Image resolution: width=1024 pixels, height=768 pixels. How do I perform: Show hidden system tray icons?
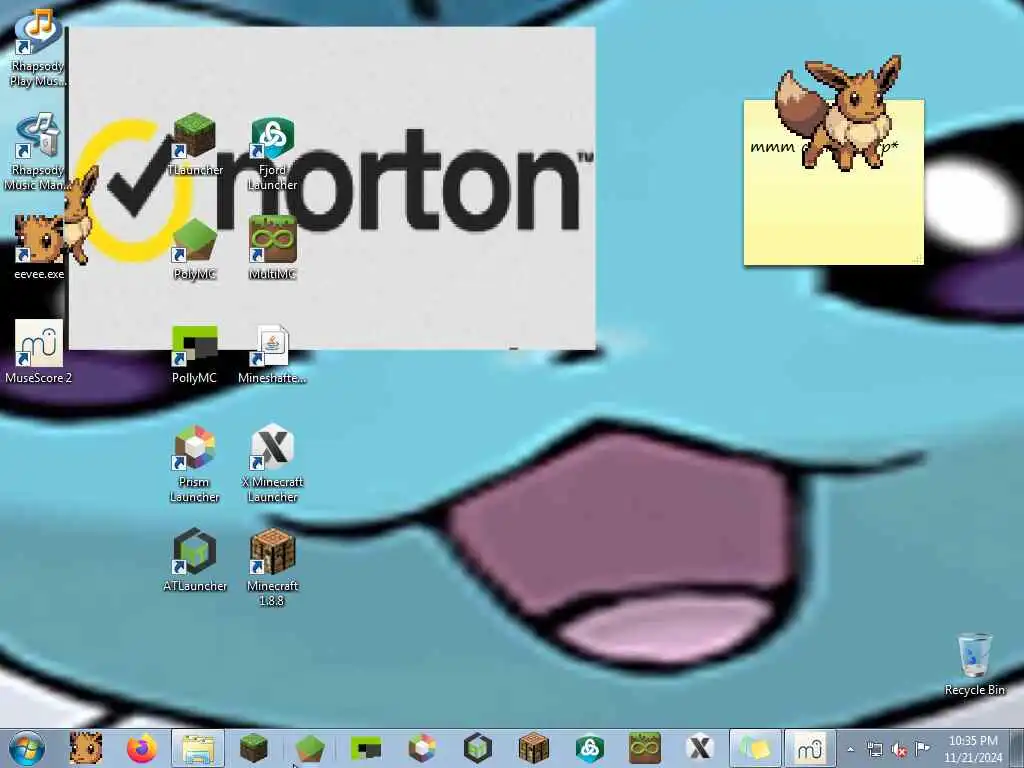tap(850, 750)
